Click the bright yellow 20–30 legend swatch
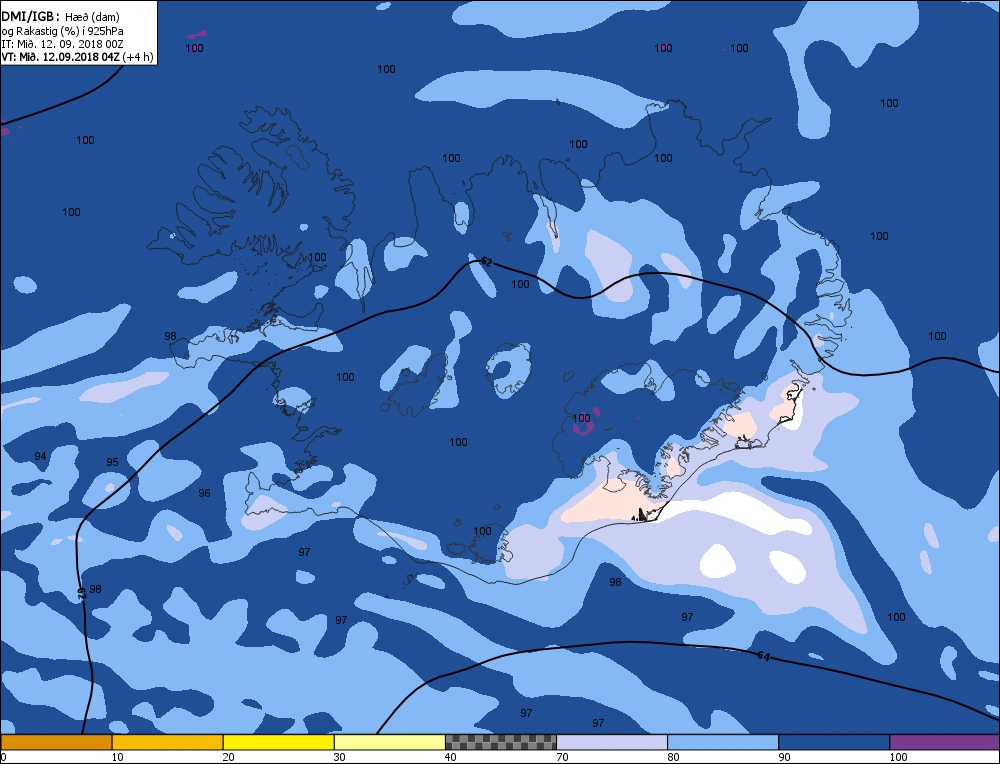The width and height of the screenshot is (1000, 764). (x=278, y=742)
